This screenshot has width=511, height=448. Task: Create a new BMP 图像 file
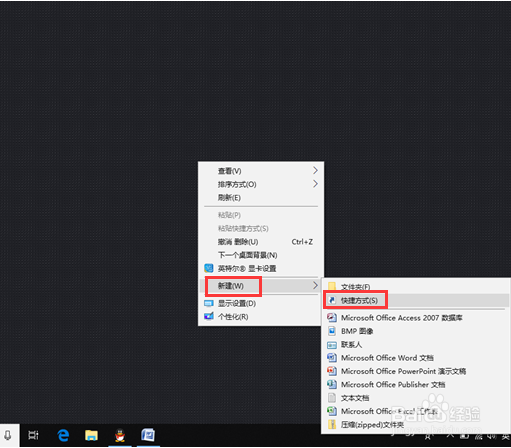point(415,331)
